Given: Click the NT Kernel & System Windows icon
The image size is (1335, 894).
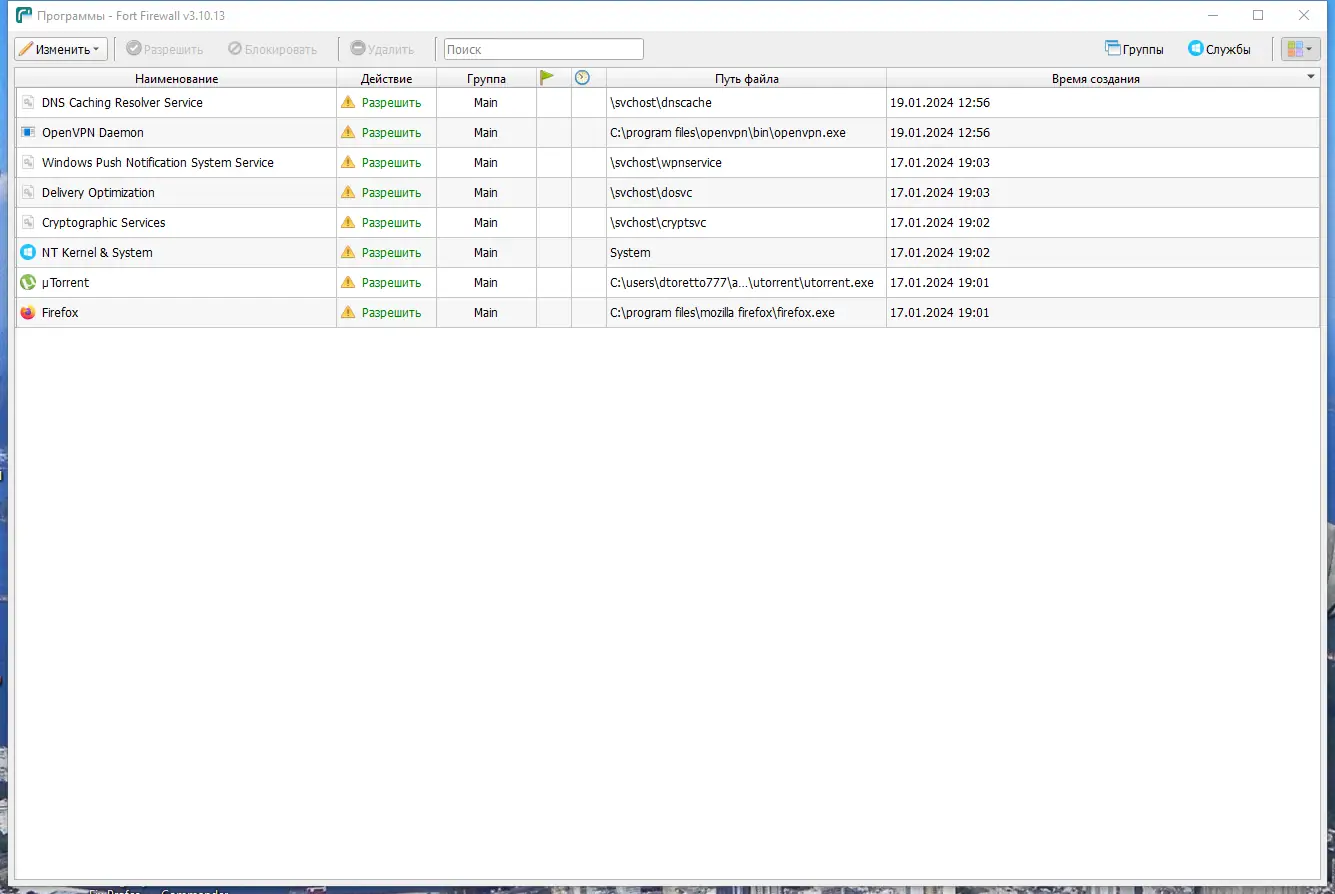Looking at the screenshot, I should [x=28, y=252].
